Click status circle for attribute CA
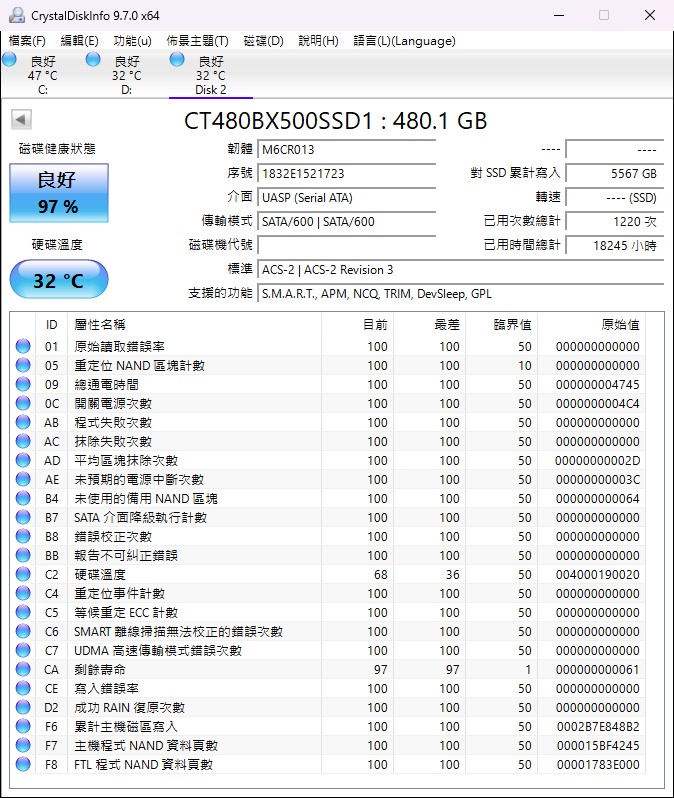 [23, 669]
